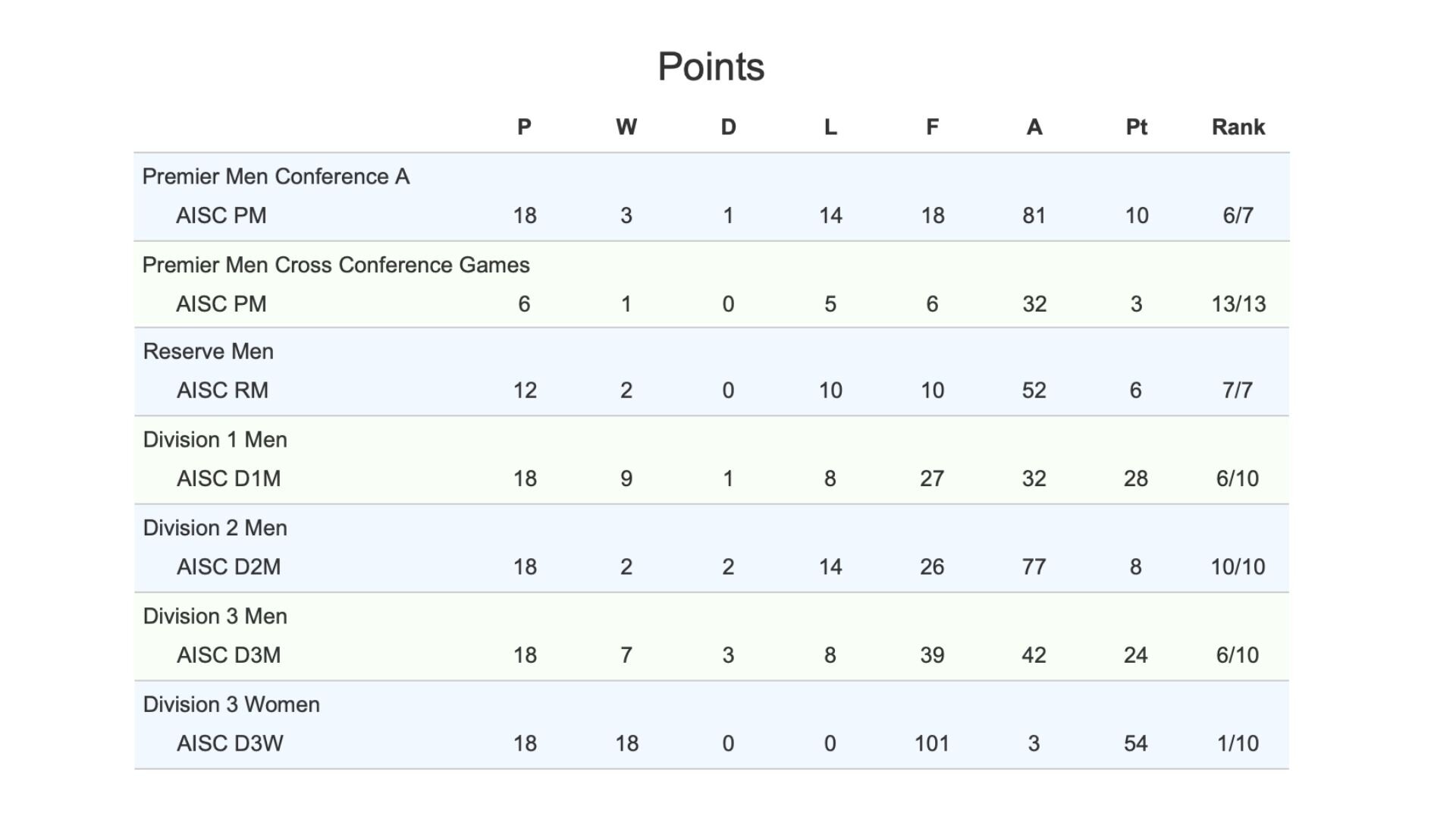Click the 1/10 rank value for AISC D3W
The height and width of the screenshot is (819, 1456).
coord(1238,743)
